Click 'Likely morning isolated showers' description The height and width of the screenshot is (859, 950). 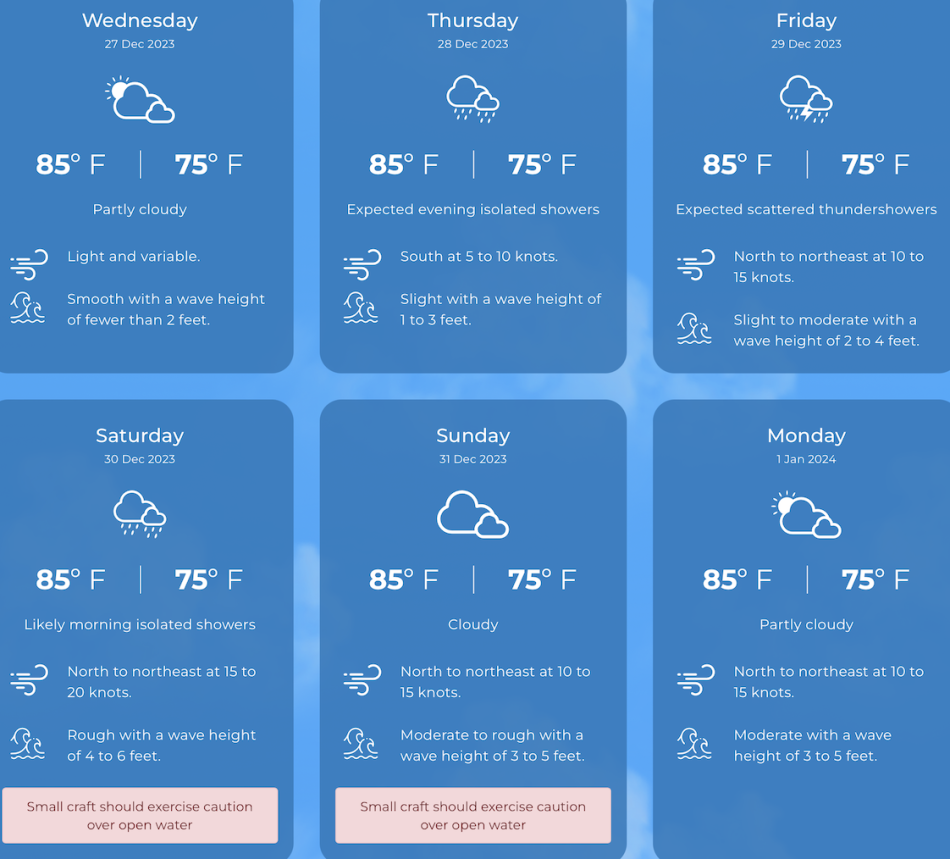point(140,625)
